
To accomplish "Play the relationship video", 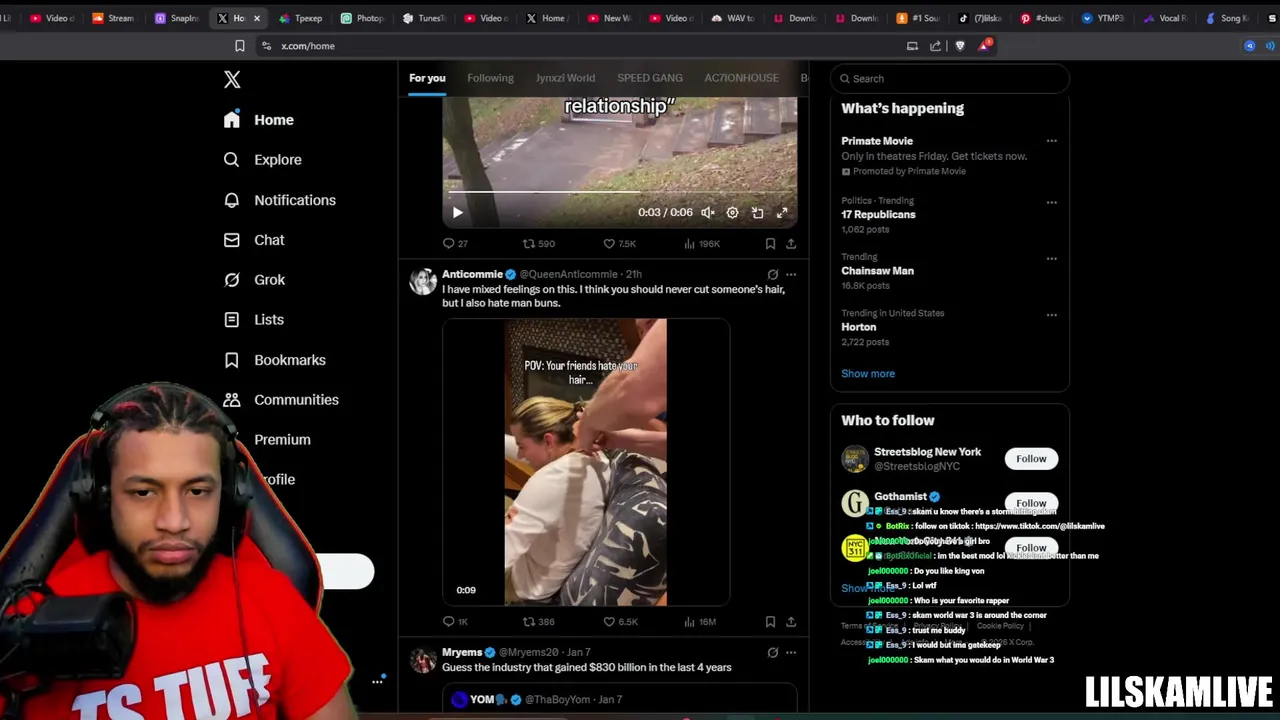I will coord(458,212).
